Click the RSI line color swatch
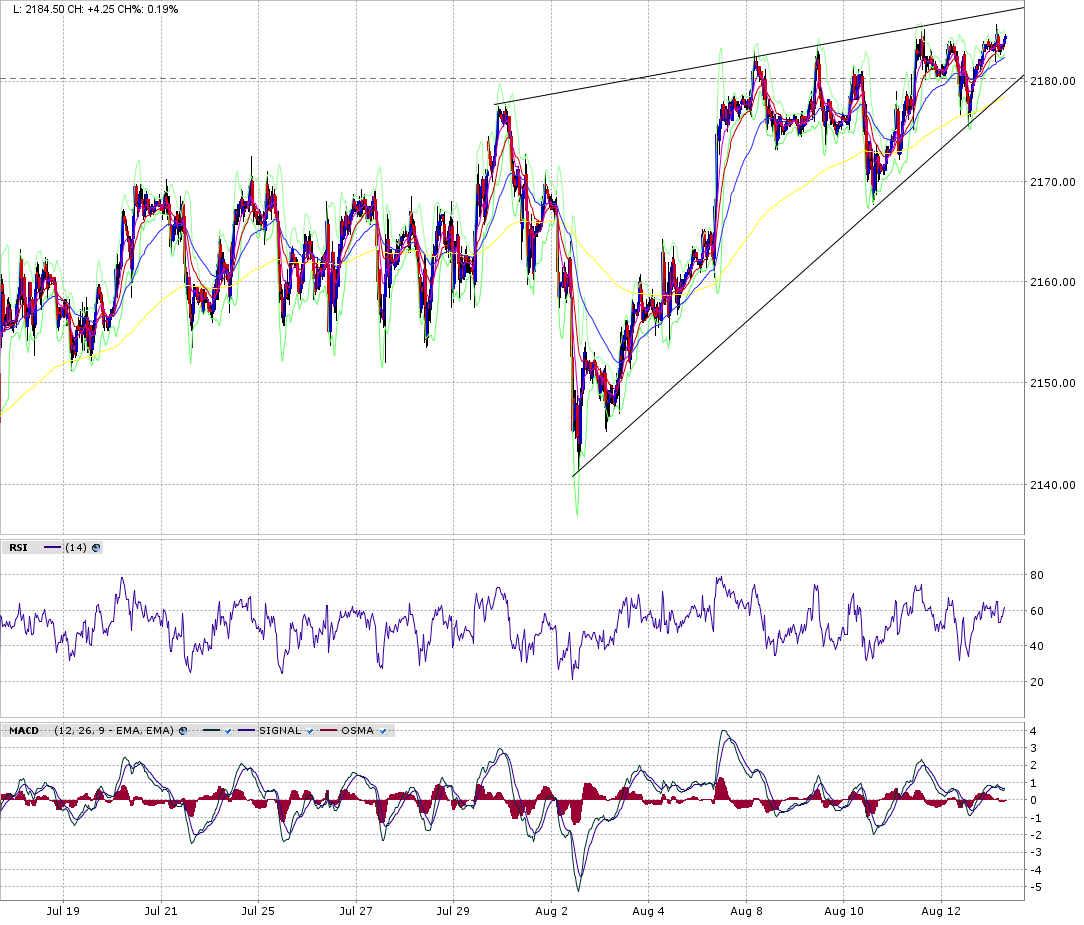The height and width of the screenshot is (925, 1084). (x=52, y=547)
